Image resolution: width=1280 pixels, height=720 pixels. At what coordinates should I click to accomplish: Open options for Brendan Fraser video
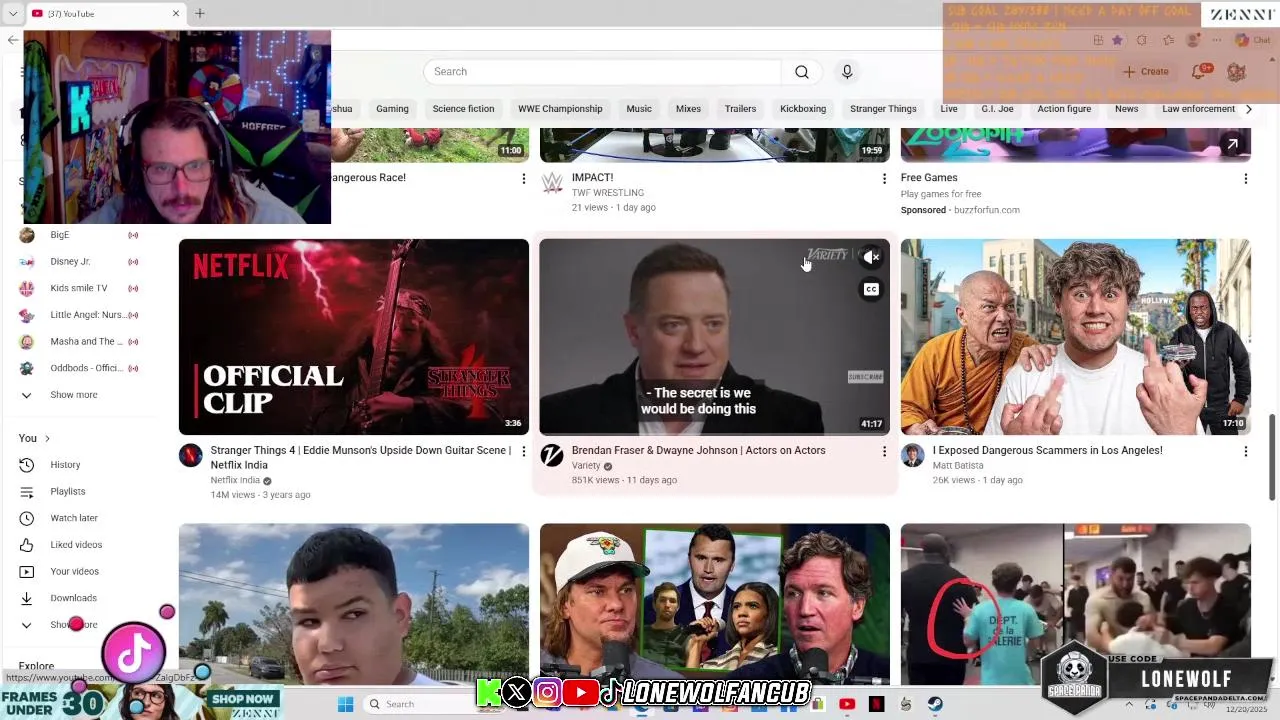(884, 452)
